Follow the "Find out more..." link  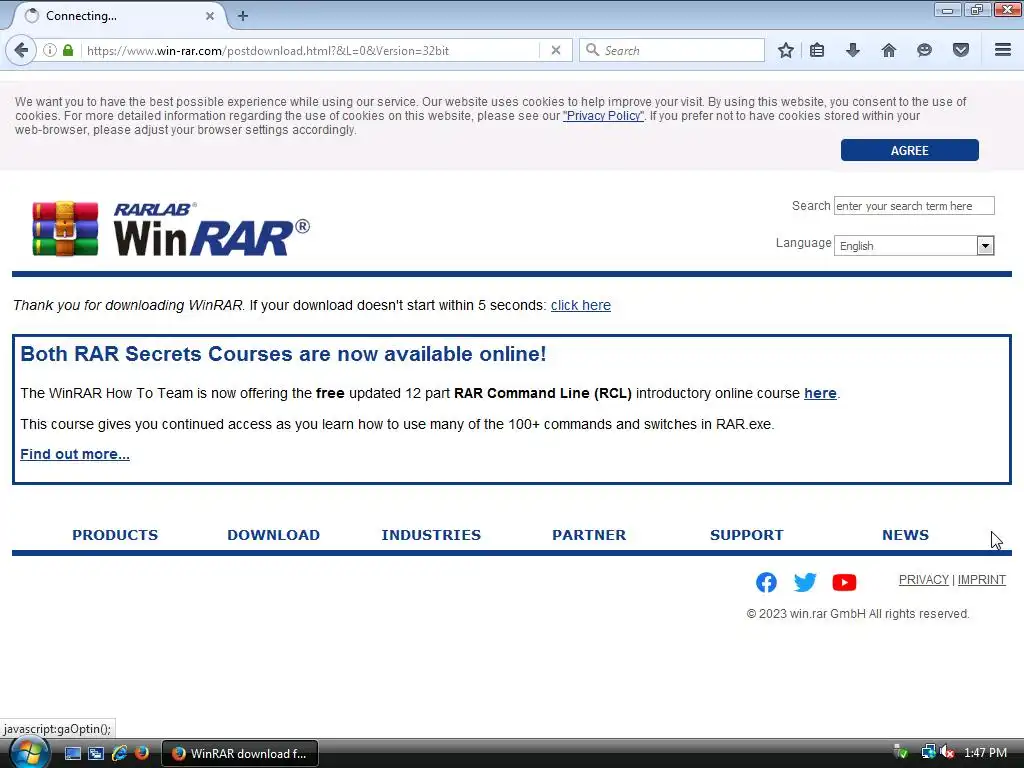pos(74,454)
